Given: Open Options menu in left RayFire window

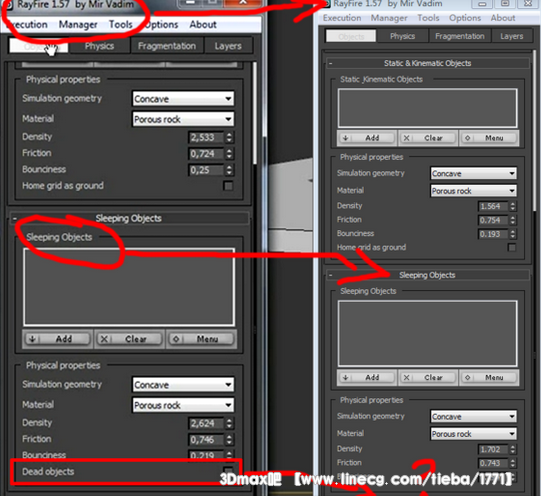Looking at the screenshot, I should tap(161, 24).
